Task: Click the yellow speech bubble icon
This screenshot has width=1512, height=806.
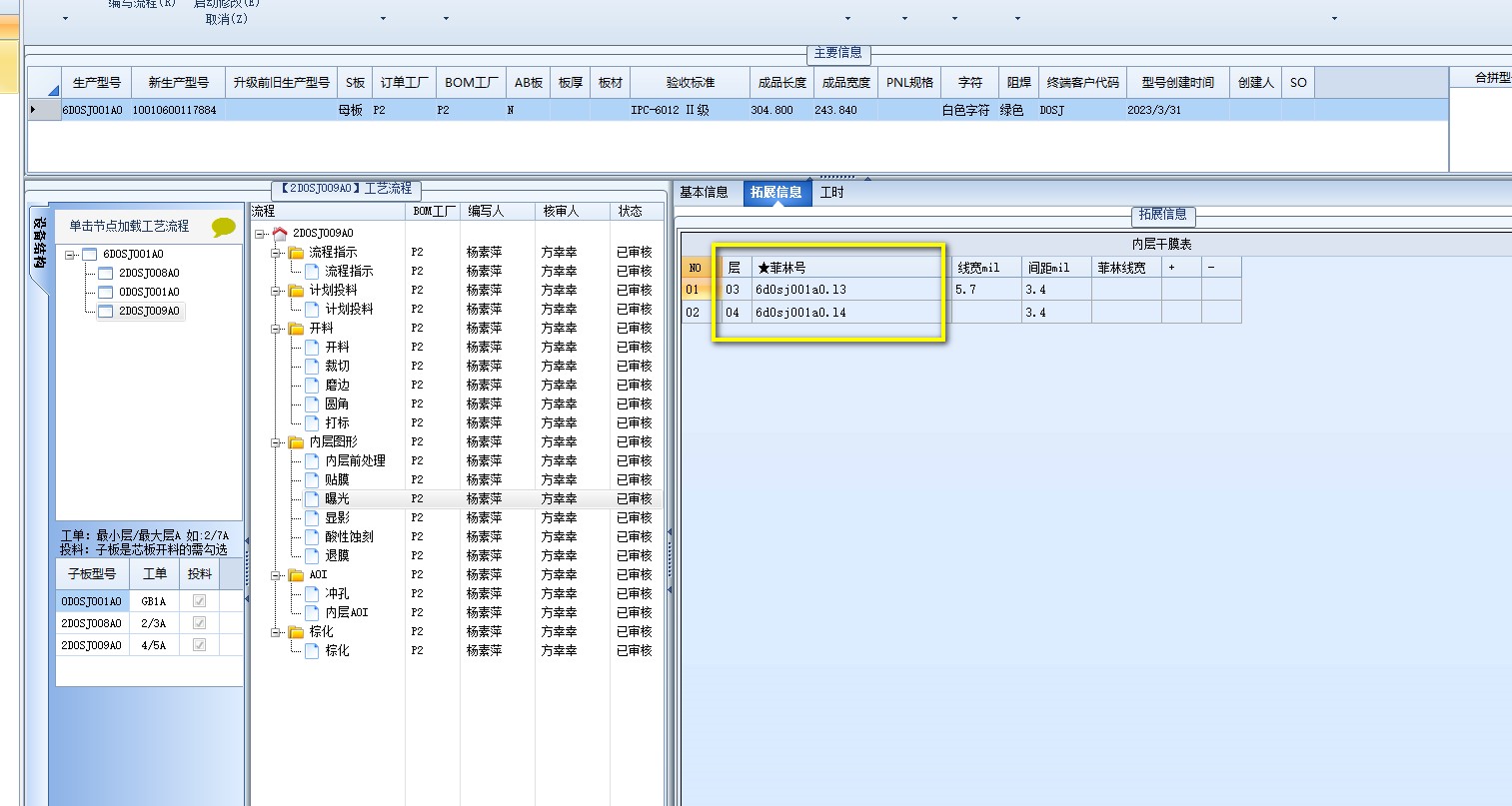Action: tap(224, 228)
